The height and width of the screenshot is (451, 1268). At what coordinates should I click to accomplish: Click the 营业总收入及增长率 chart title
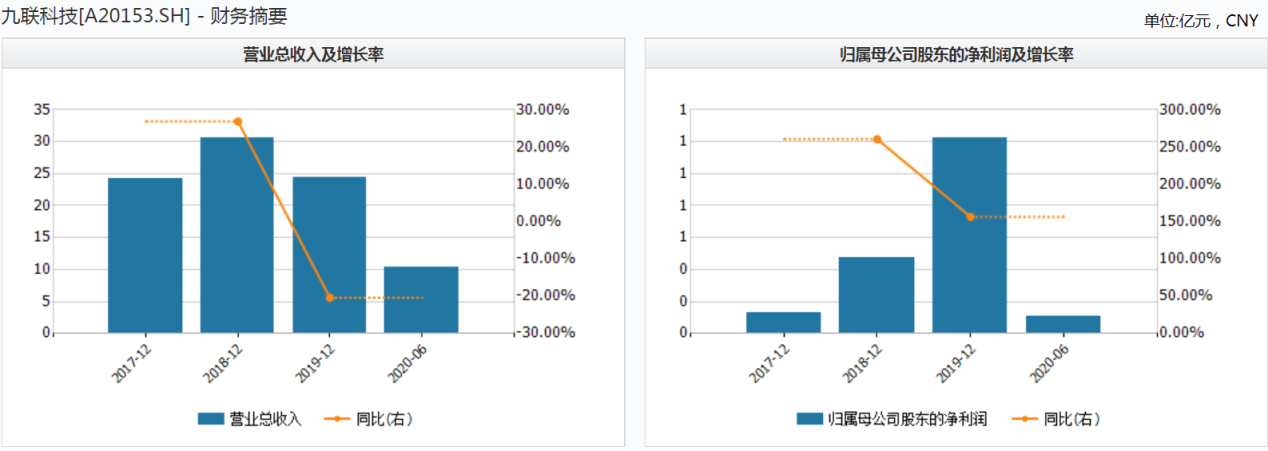click(314, 55)
